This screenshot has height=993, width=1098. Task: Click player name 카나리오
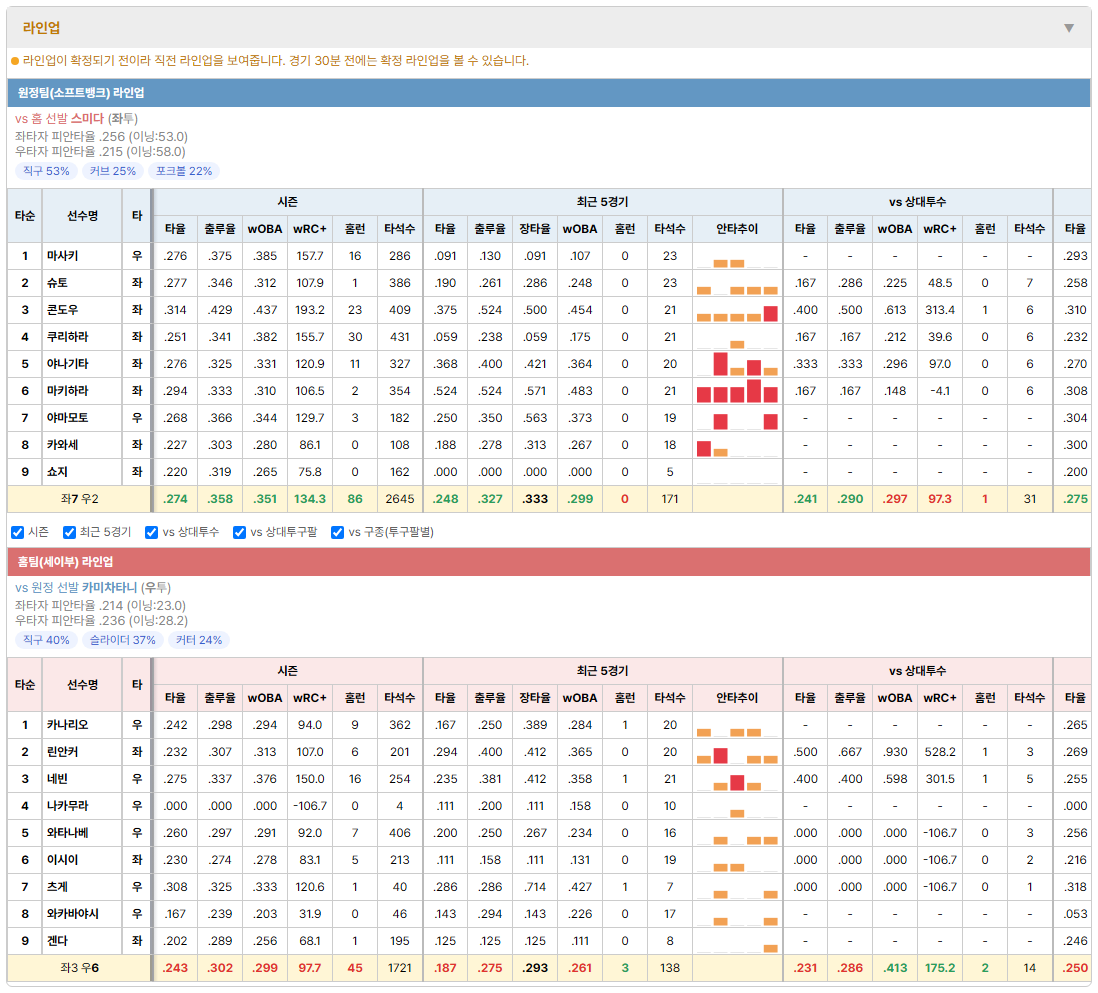click(67, 725)
